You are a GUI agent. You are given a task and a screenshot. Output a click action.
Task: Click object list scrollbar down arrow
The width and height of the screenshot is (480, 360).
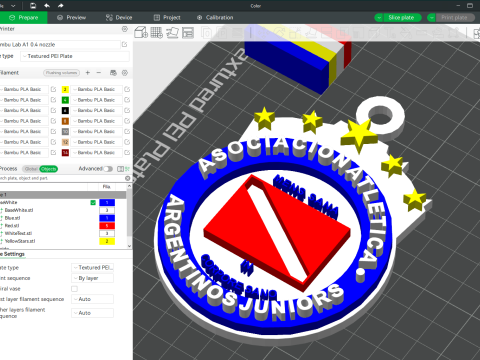(129, 246)
